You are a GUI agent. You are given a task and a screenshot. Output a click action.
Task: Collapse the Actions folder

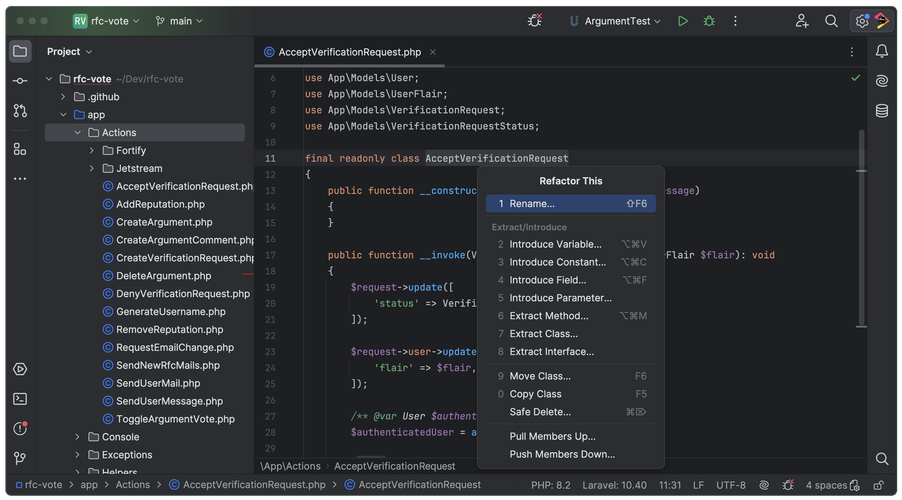78,132
